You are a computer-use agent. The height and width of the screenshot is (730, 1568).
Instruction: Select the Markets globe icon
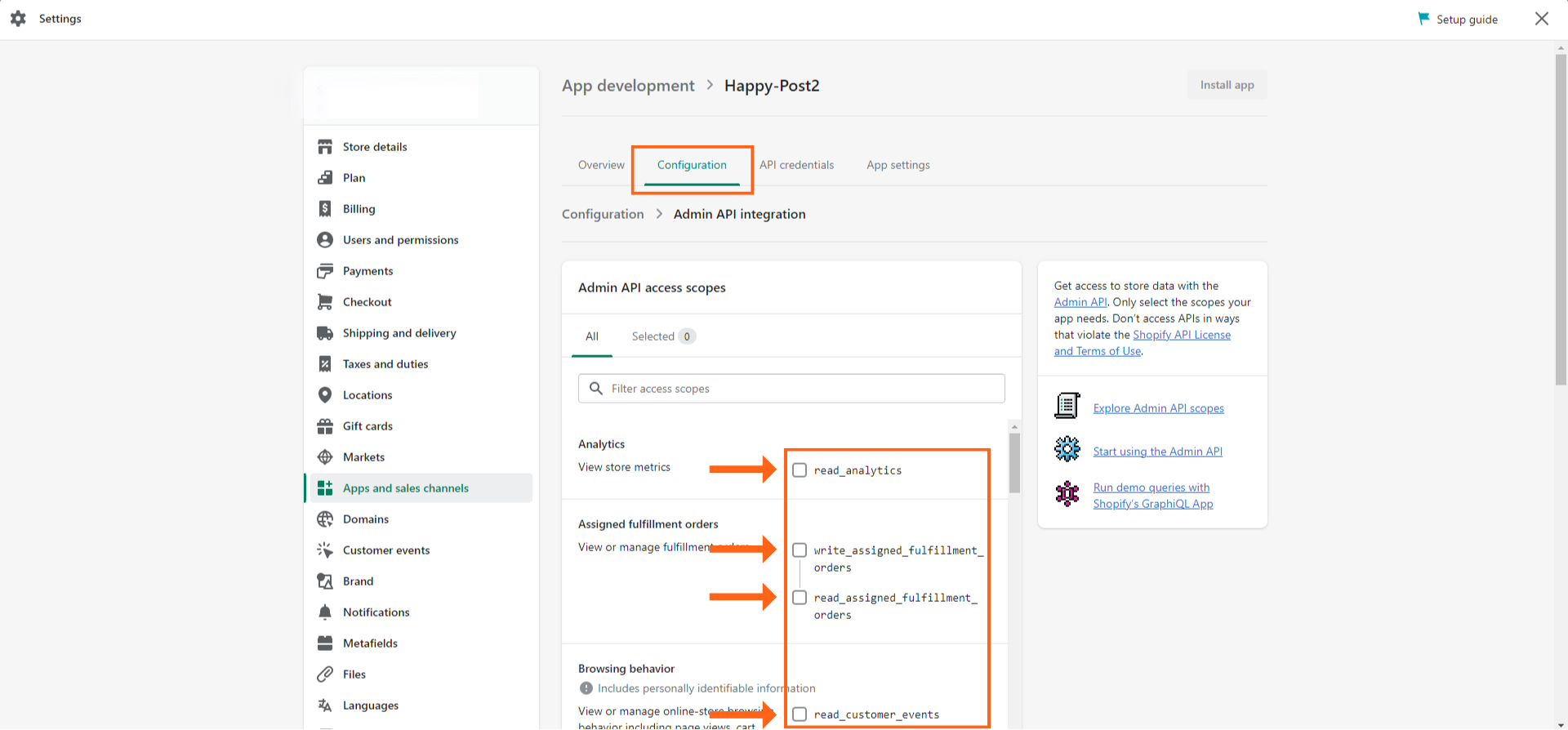click(x=325, y=457)
